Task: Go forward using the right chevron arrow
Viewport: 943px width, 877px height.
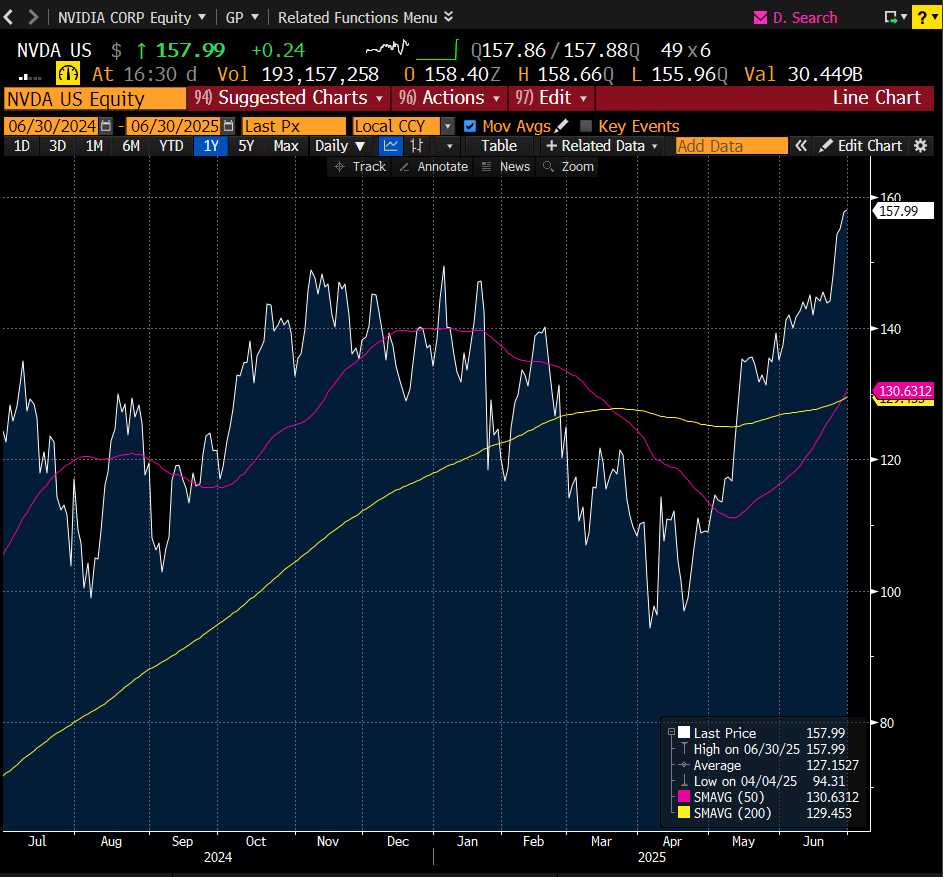Action: [x=33, y=17]
